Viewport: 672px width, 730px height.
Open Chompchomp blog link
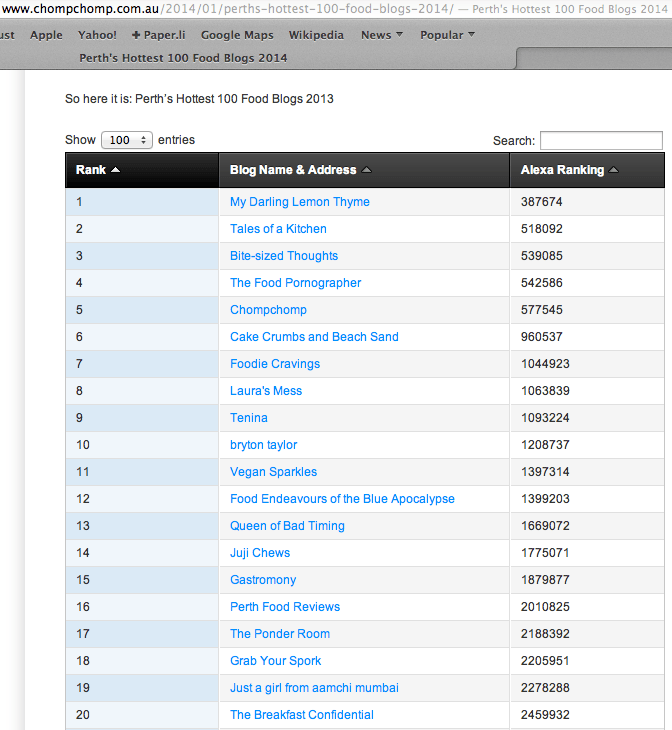268,310
